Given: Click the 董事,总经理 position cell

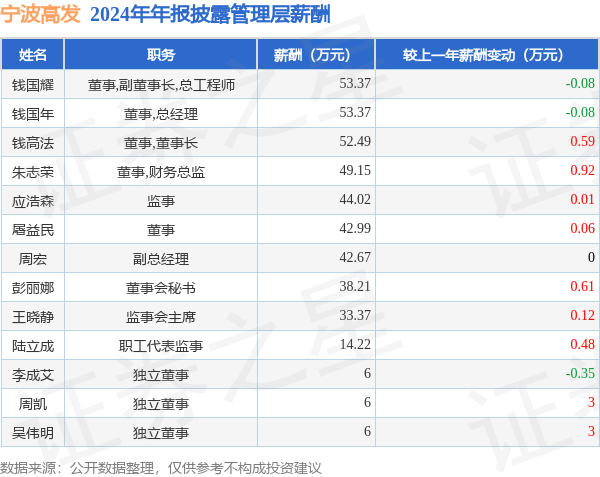Looking at the screenshot, I should click(161, 114).
